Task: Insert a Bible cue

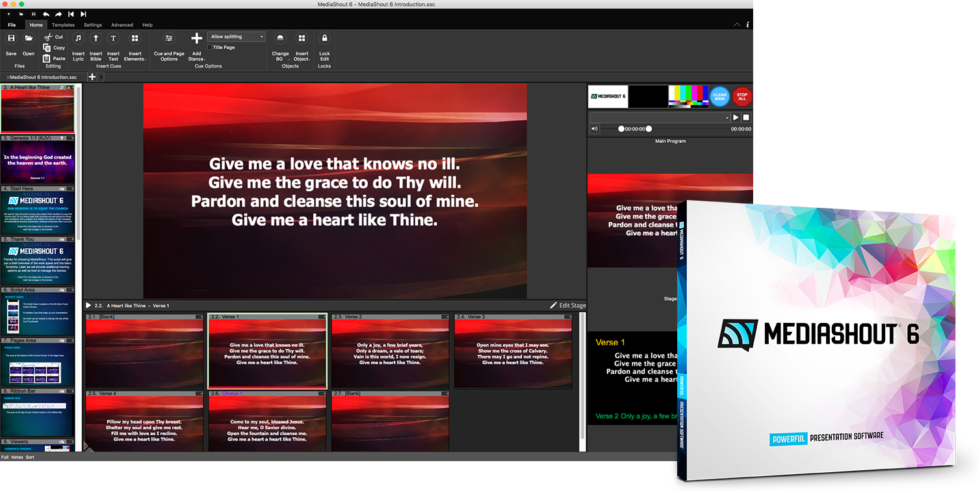Action: point(96,45)
